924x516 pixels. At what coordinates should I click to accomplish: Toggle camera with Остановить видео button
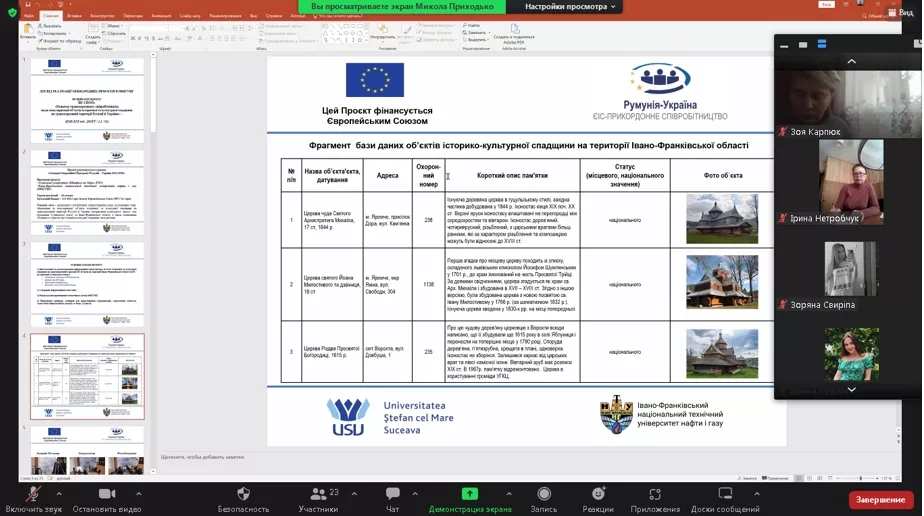tap(107, 494)
